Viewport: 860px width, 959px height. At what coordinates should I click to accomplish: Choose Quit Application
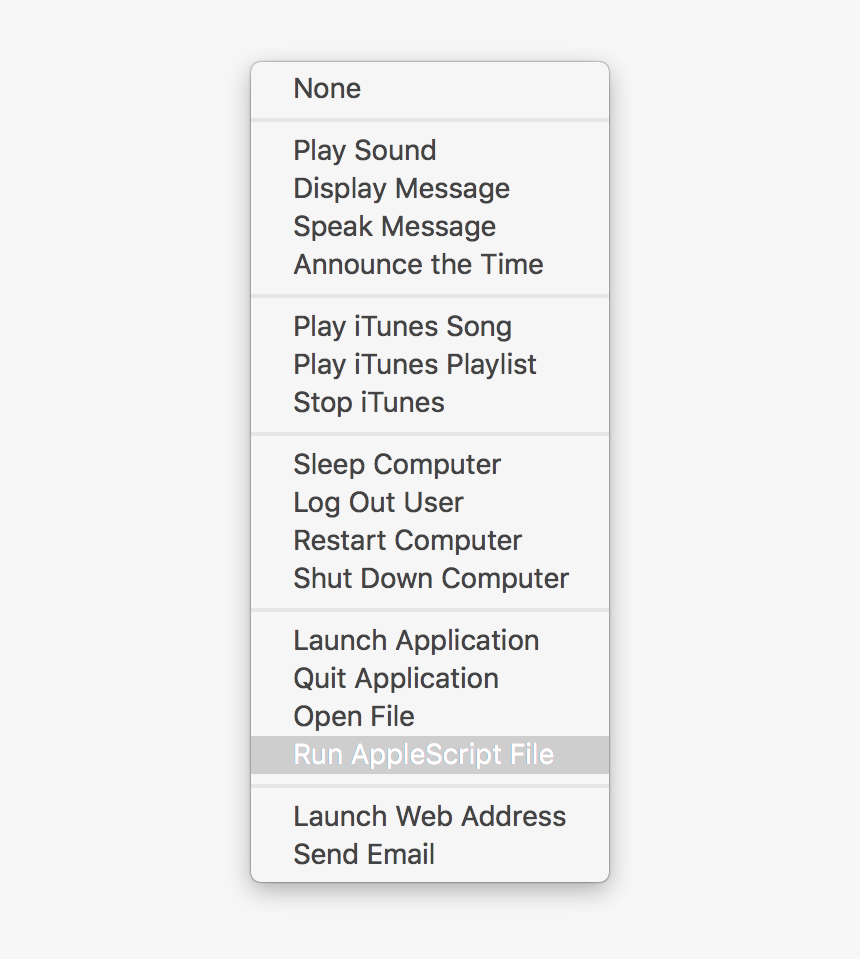pyautogui.click(x=395, y=678)
